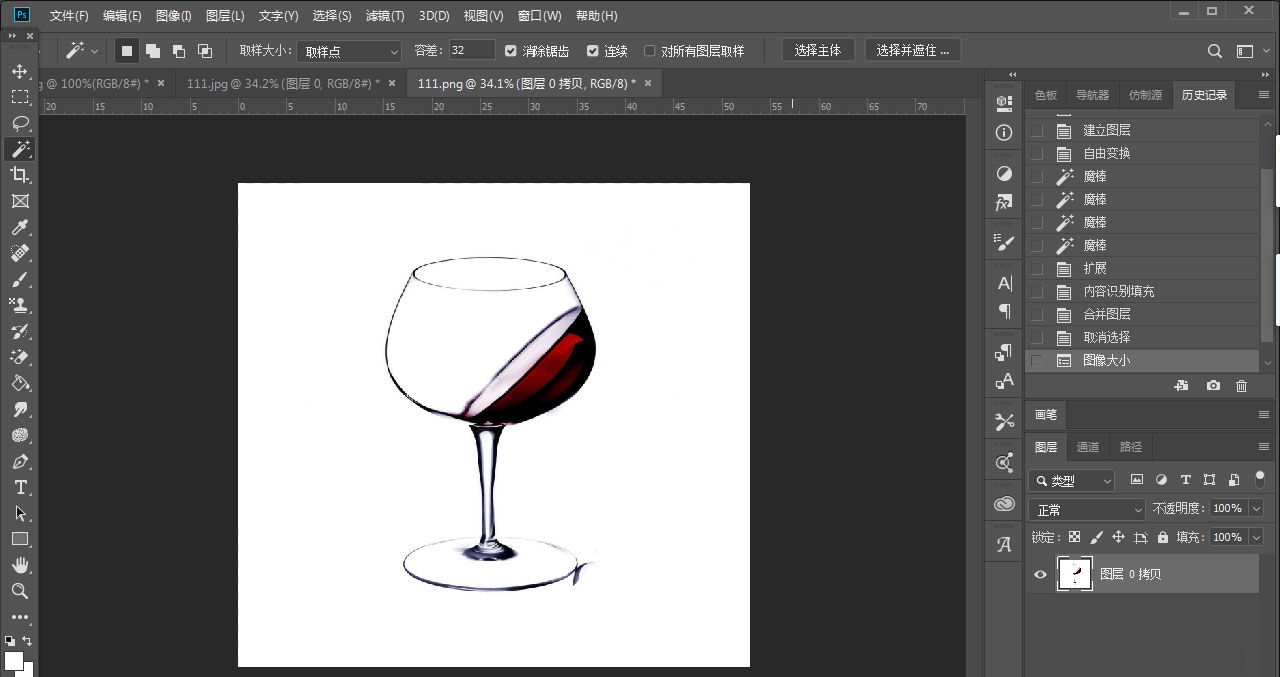Open the layer filter 类型 dropdown
This screenshot has width=1280, height=677.
pyautogui.click(x=1071, y=481)
